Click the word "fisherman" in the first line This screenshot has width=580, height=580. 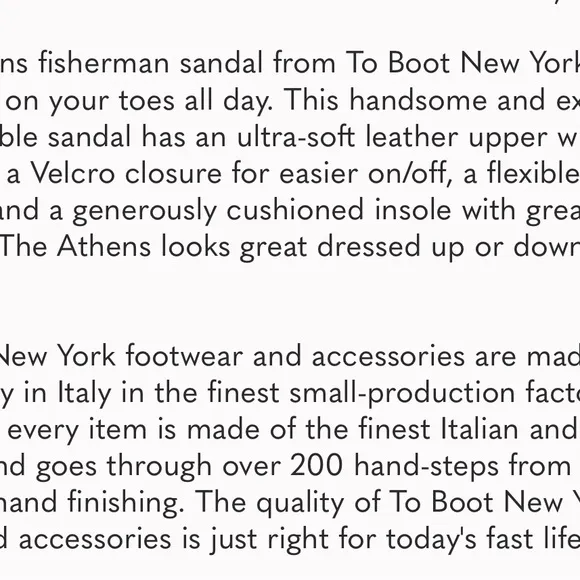(x=104, y=63)
